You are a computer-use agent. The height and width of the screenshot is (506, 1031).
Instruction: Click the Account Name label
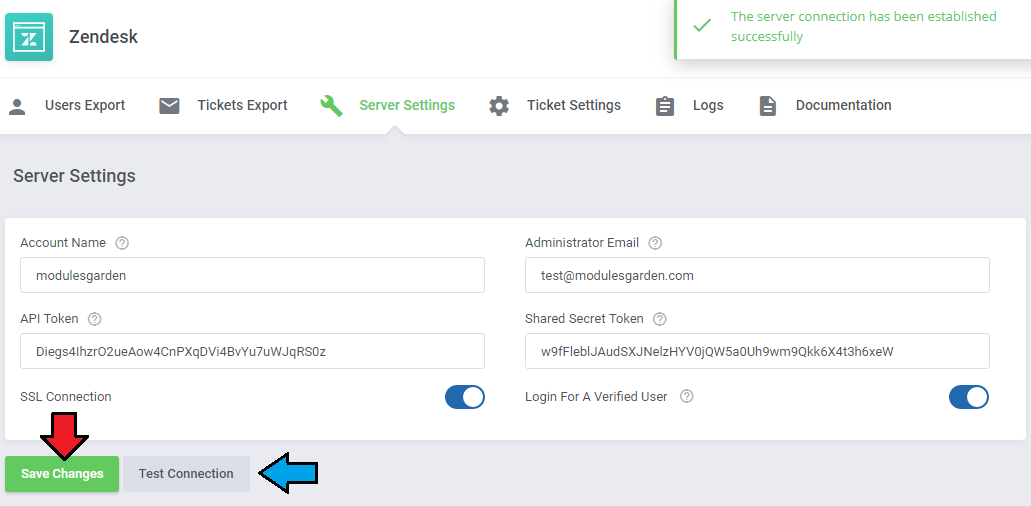pyautogui.click(x=63, y=243)
